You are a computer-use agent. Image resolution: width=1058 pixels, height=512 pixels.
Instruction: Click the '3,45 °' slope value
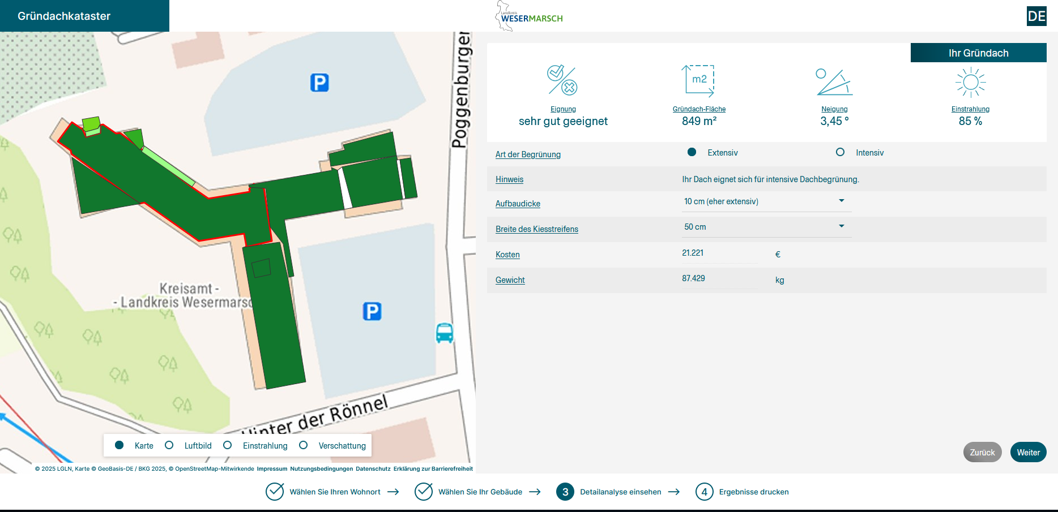(834, 121)
